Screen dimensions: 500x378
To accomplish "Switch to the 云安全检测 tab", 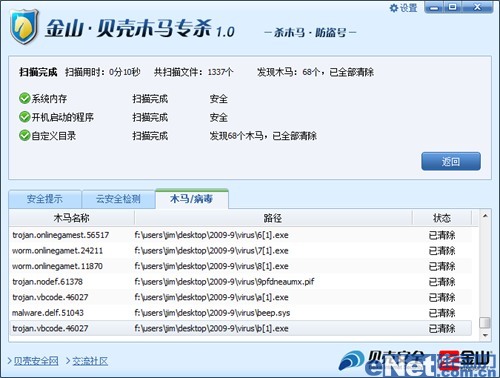I will (x=118, y=199).
